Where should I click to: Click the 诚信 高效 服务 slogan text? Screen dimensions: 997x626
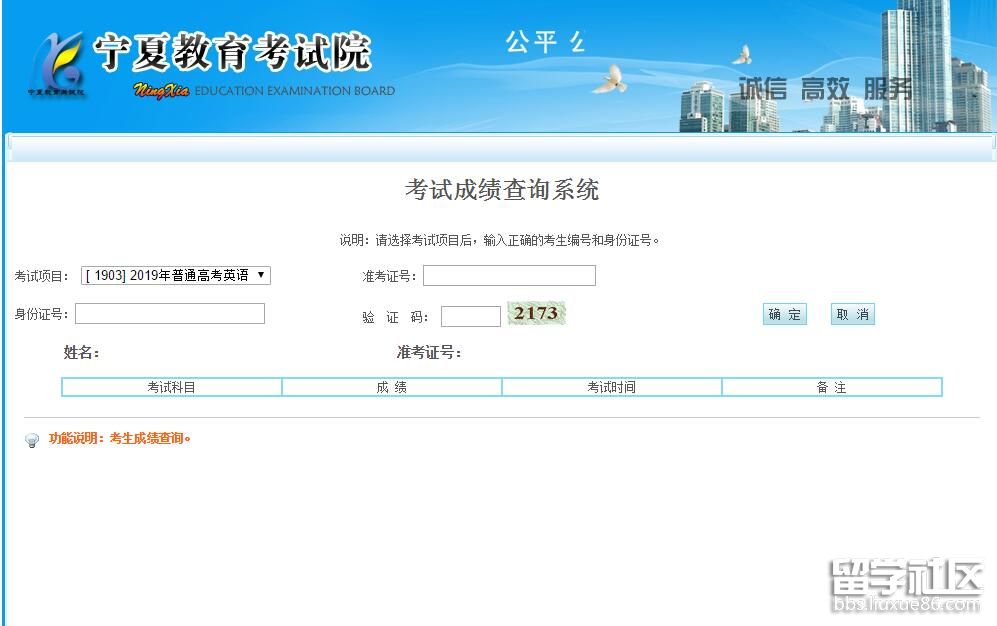click(825, 89)
